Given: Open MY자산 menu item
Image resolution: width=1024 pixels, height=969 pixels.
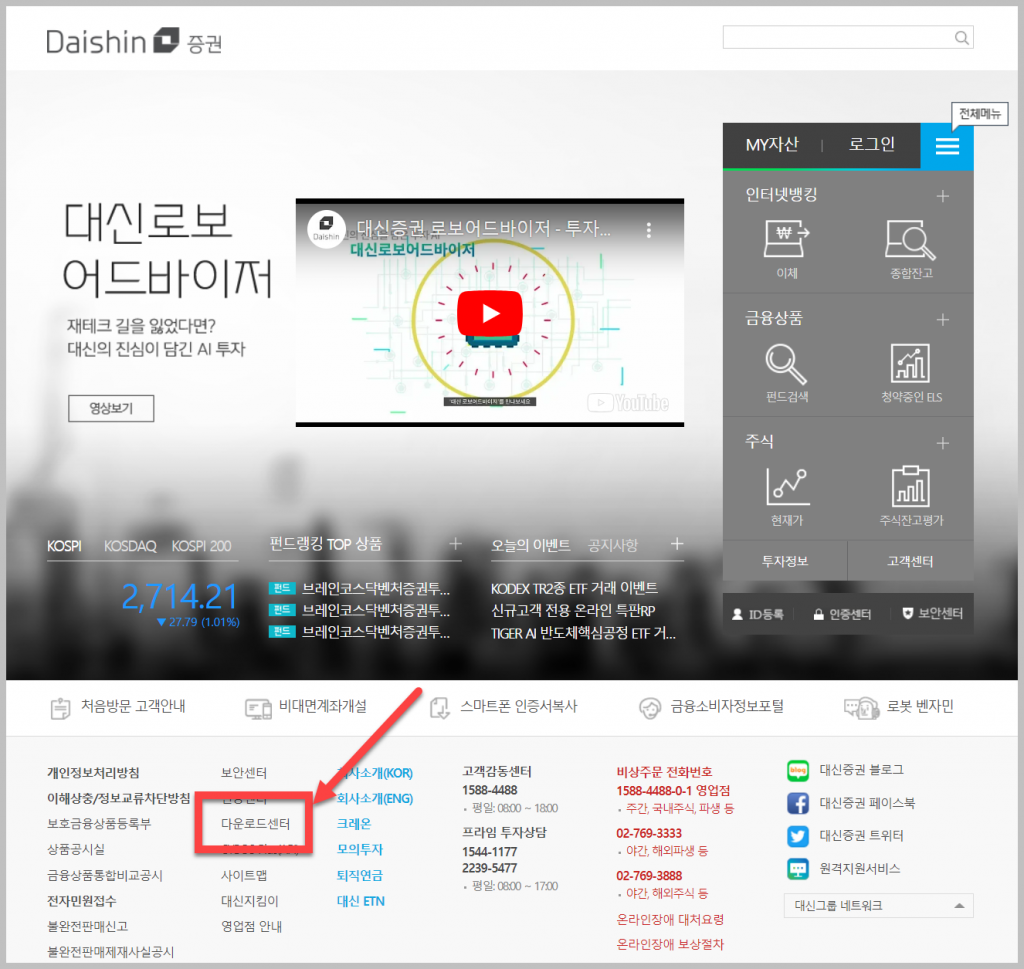Looking at the screenshot, I should click(x=772, y=144).
